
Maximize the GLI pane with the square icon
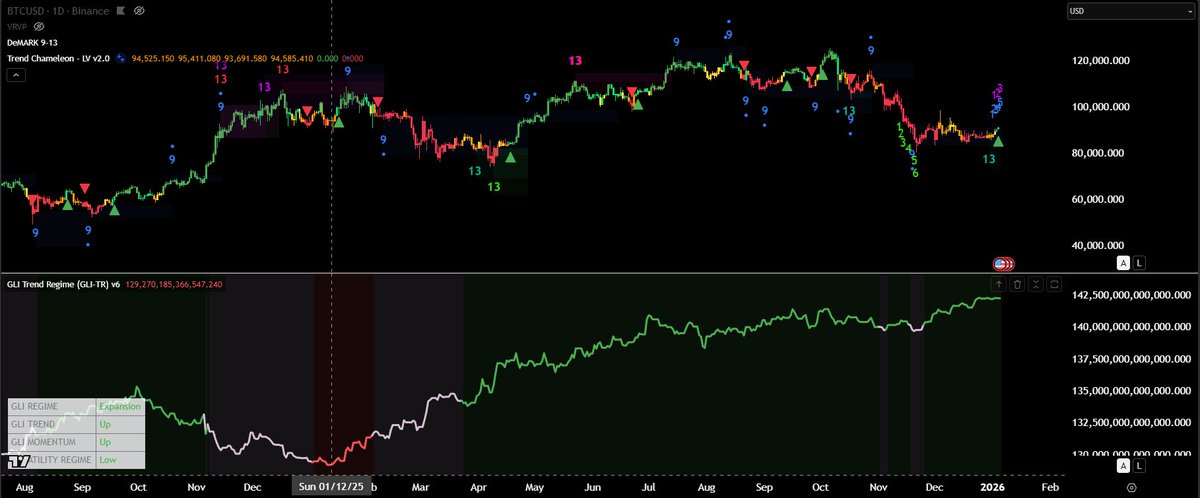(1054, 285)
